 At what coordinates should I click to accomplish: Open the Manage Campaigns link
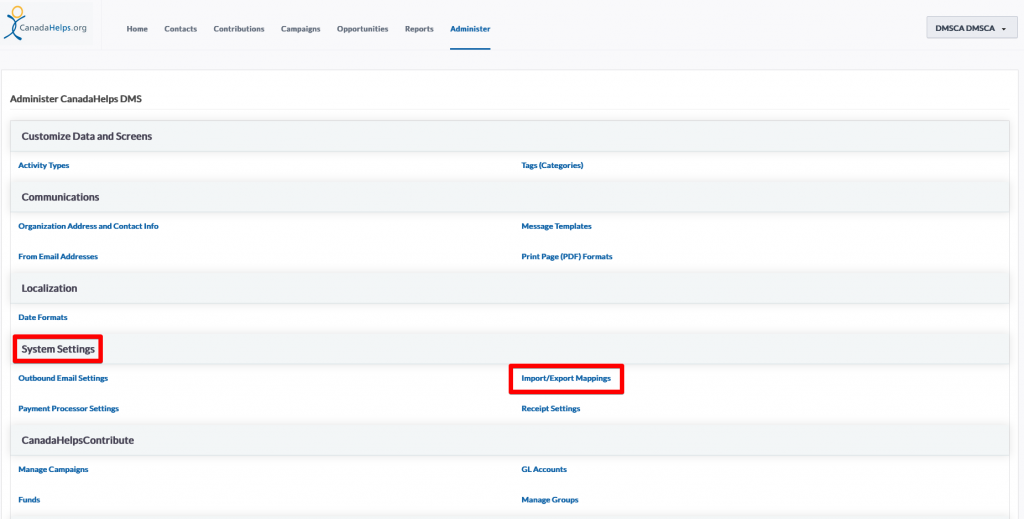[53, 469]
